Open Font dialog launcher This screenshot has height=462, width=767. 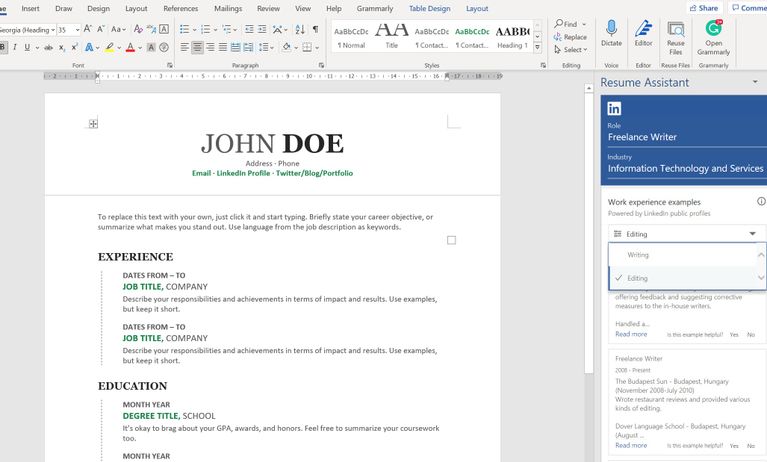pos(170,65)
